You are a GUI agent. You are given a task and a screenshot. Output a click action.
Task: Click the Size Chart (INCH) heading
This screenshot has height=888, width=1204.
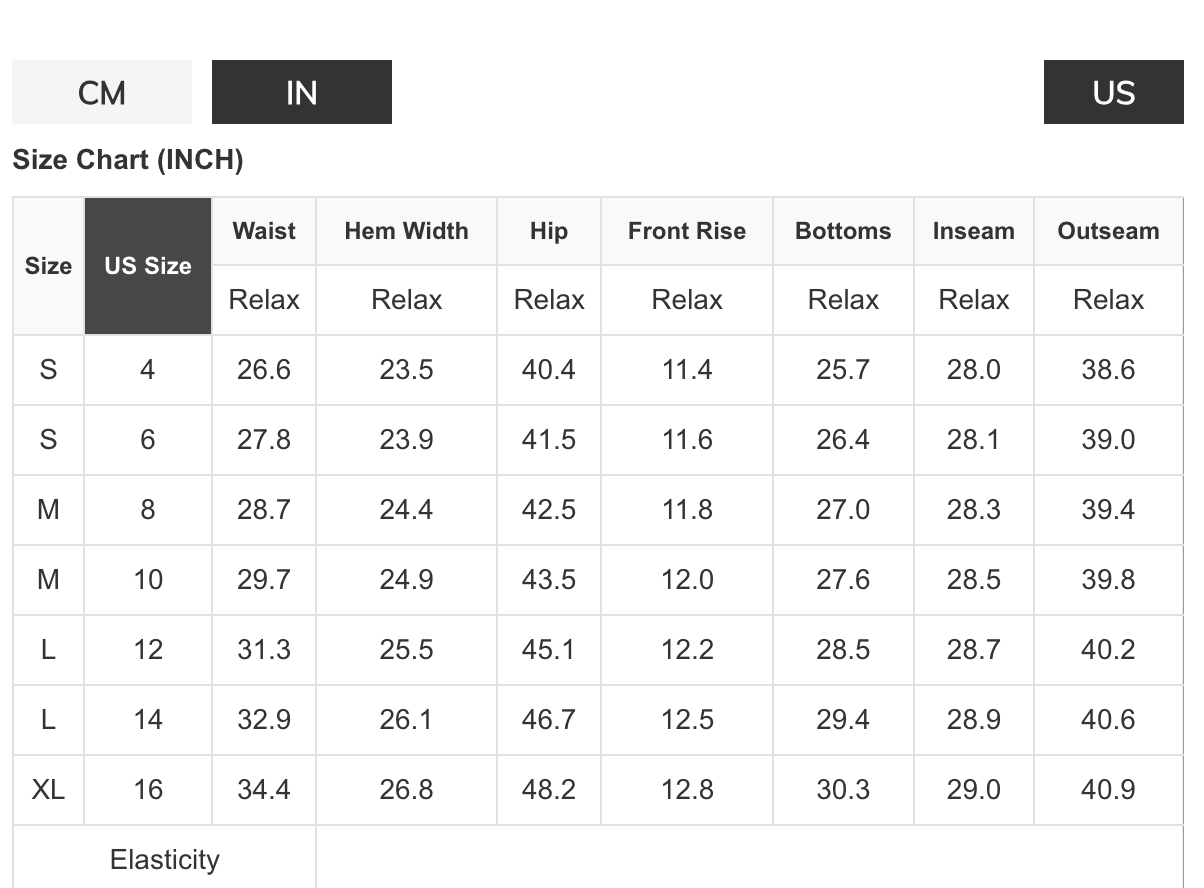click(128, 160)
